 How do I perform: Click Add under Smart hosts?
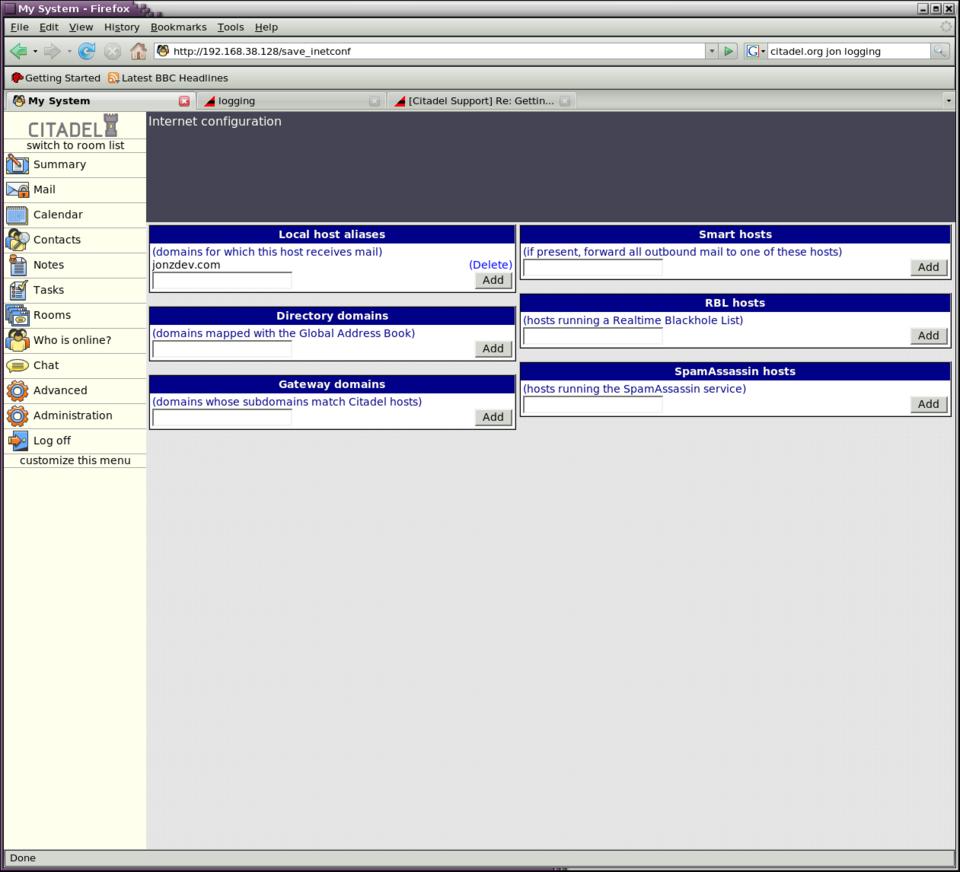pos(928,267)
